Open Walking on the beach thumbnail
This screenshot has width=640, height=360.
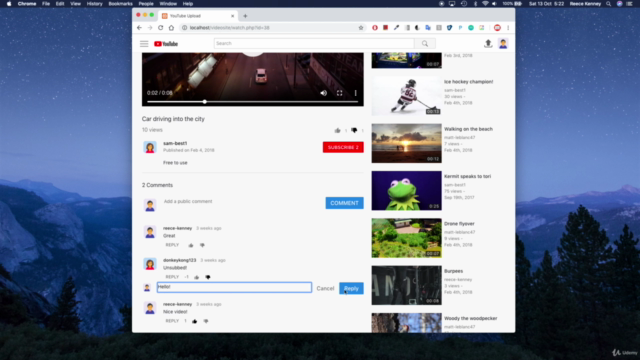407,143
